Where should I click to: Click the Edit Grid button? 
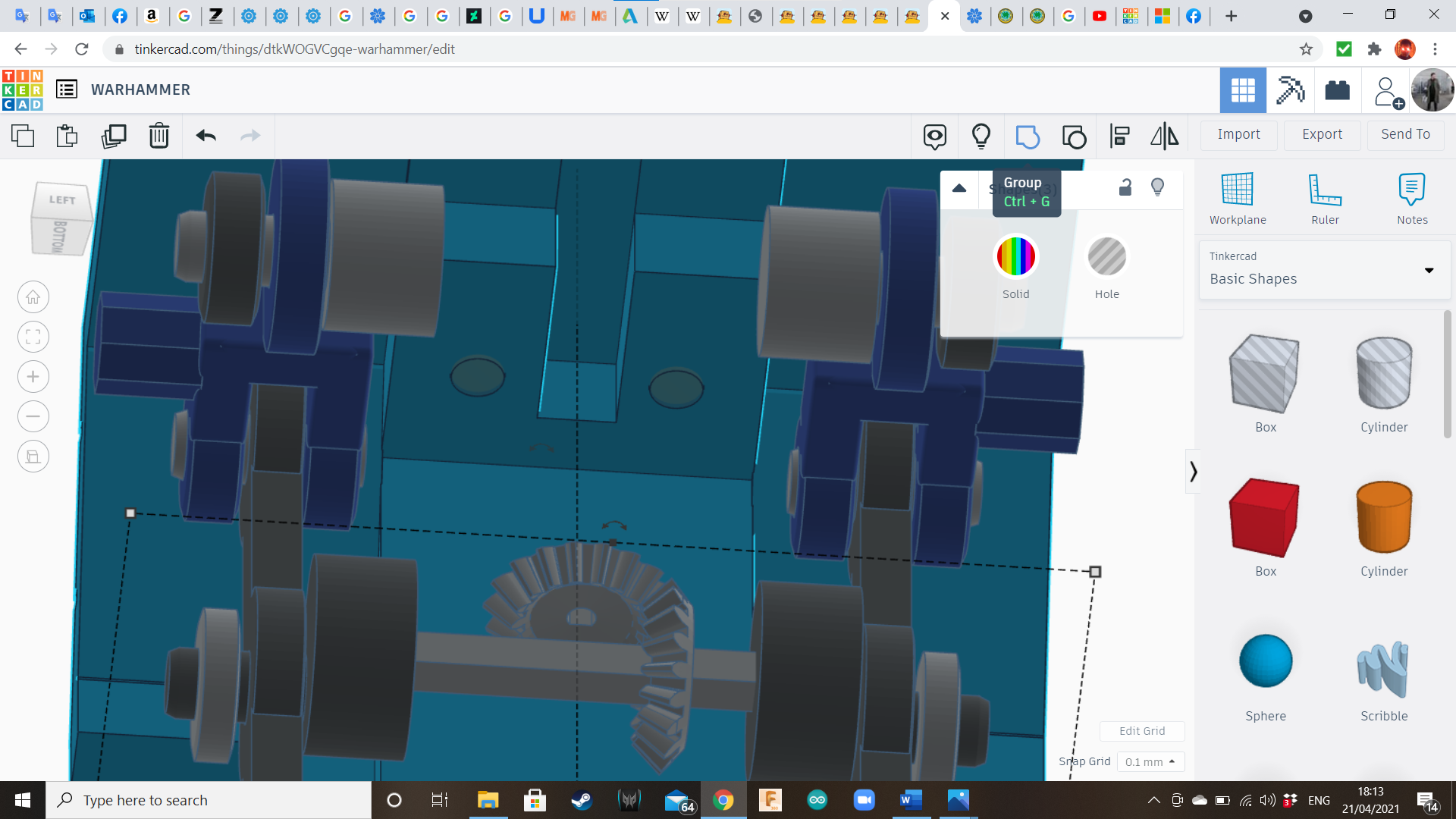[1142, 731]
